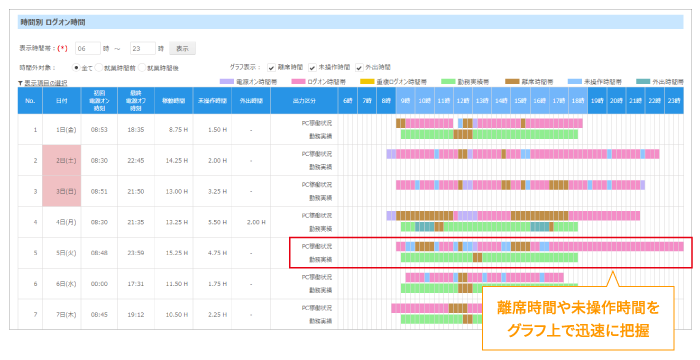Click the 勤務実績 bar for 4日(月)
Viewport: 700px width, 360px height.
[x=489, y=226]
